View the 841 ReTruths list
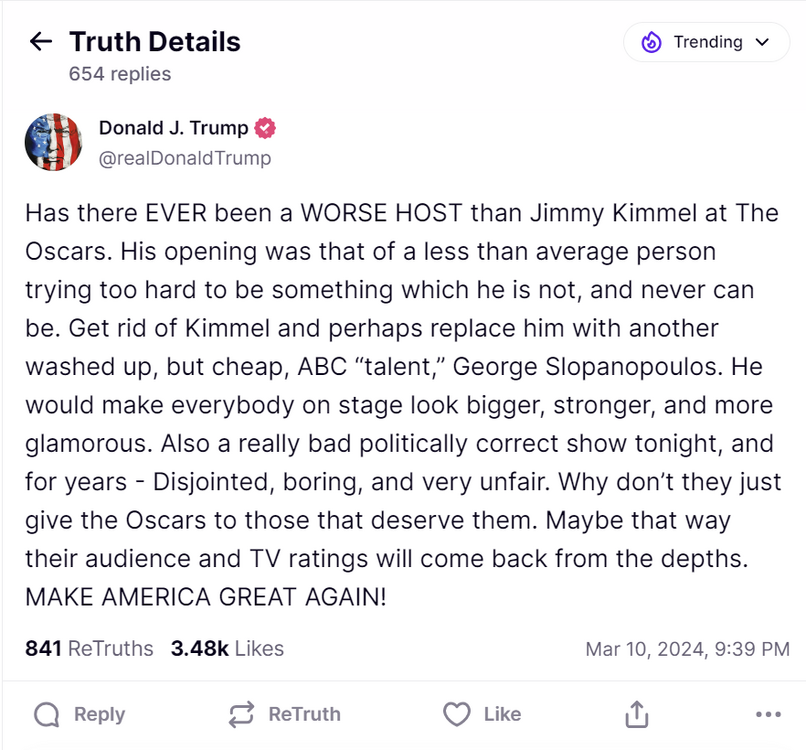The height and width of the screenshot is (750, 806). 89,648
